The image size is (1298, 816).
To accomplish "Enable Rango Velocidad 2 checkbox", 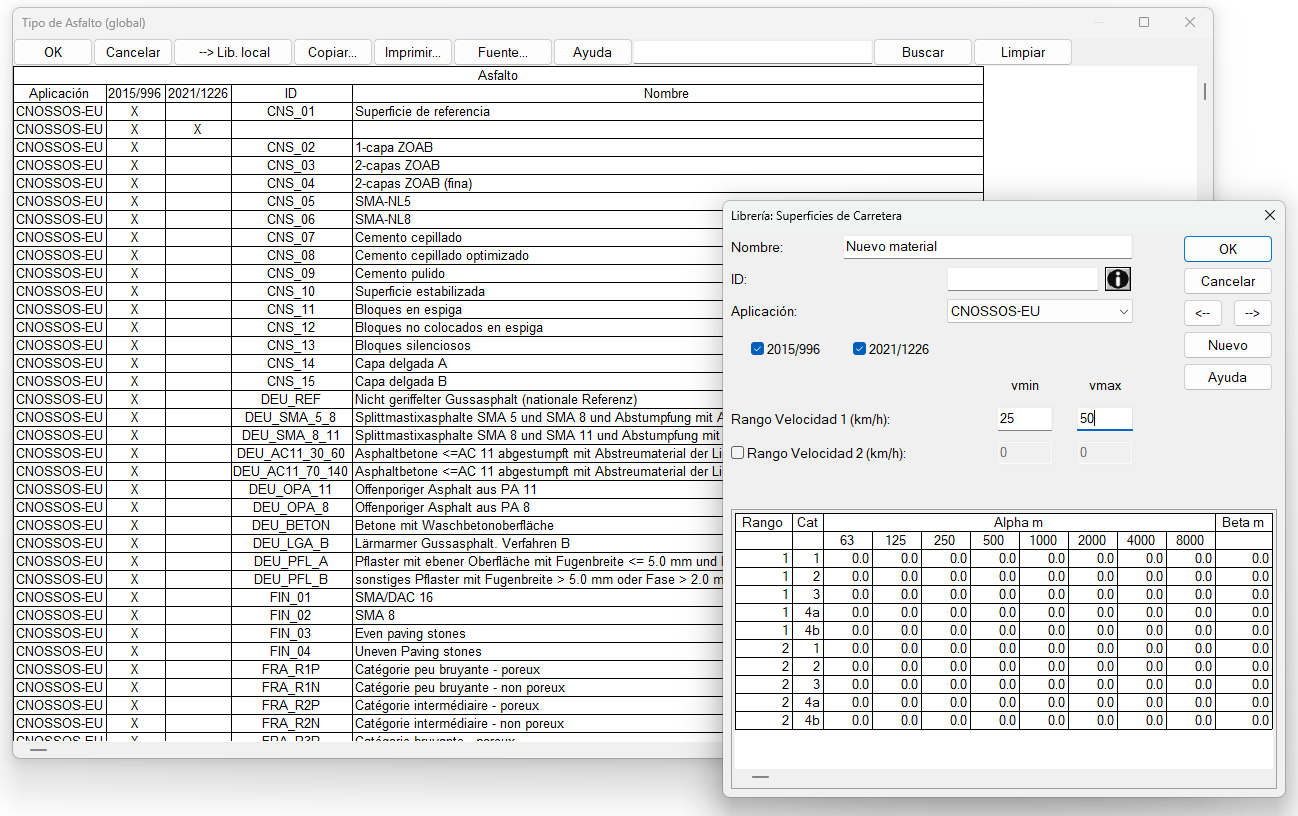I will click(738, 453).
